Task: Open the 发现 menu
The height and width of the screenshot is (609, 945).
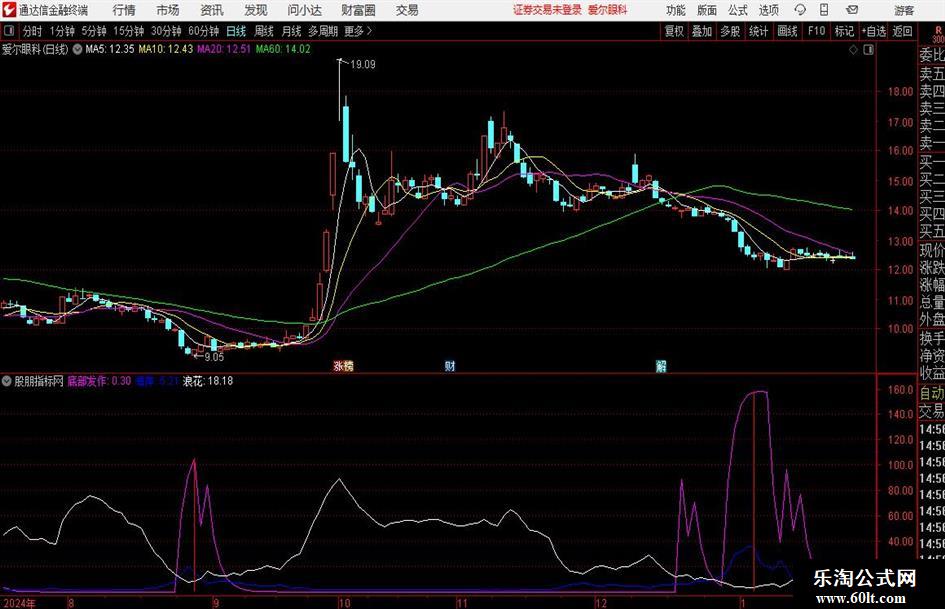Action: tap(256, 10)
